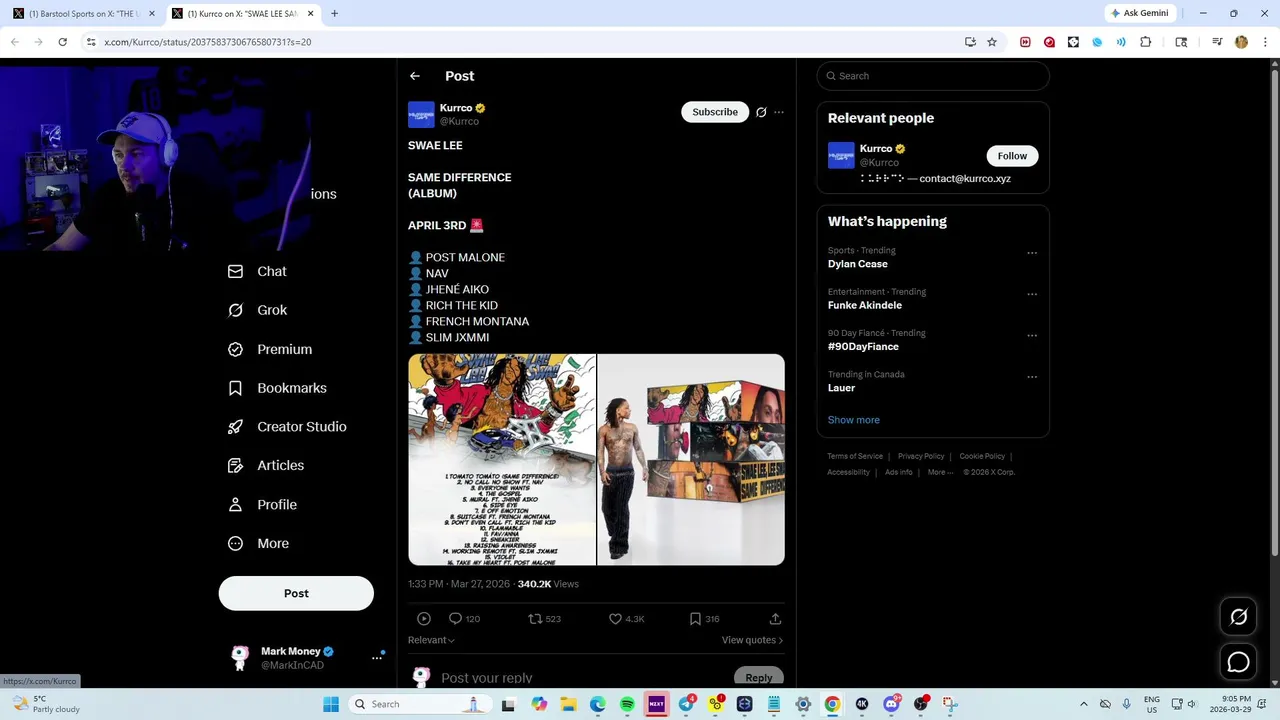Image resolution: width=1280 pixels, height=720 pixels.
Task: Bookmark the post with 316 bookmarks
Action: [695, 619]
